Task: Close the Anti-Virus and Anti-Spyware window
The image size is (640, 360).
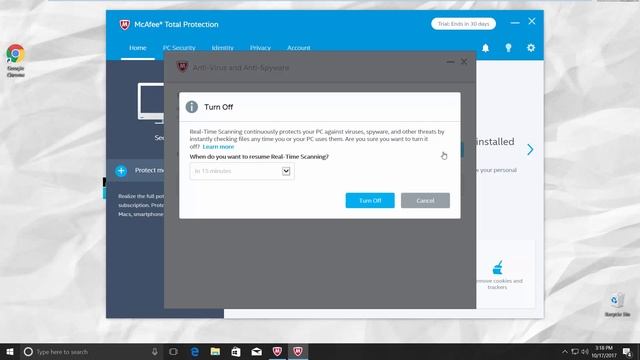Action: click(464, 62)
